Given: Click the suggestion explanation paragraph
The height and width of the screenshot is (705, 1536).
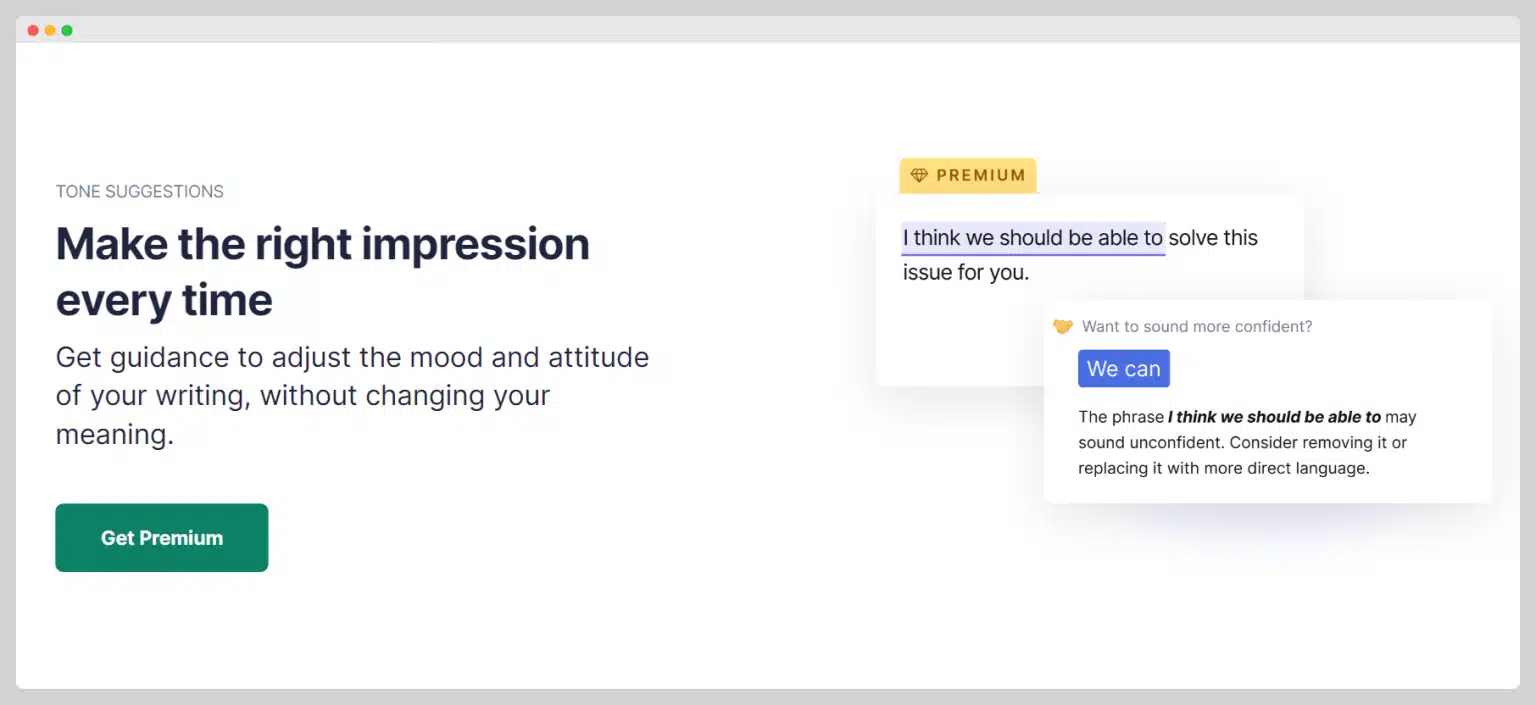Looking at the screenshot, I should 1247,442.
